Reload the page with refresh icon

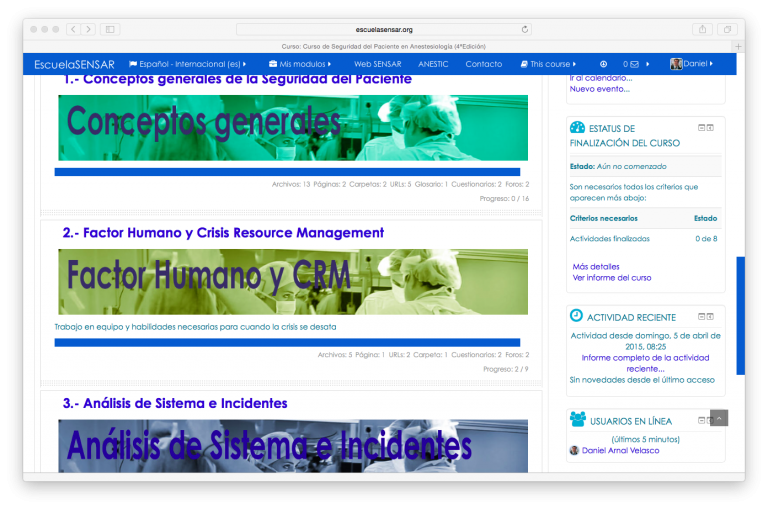tap(525, 30)
